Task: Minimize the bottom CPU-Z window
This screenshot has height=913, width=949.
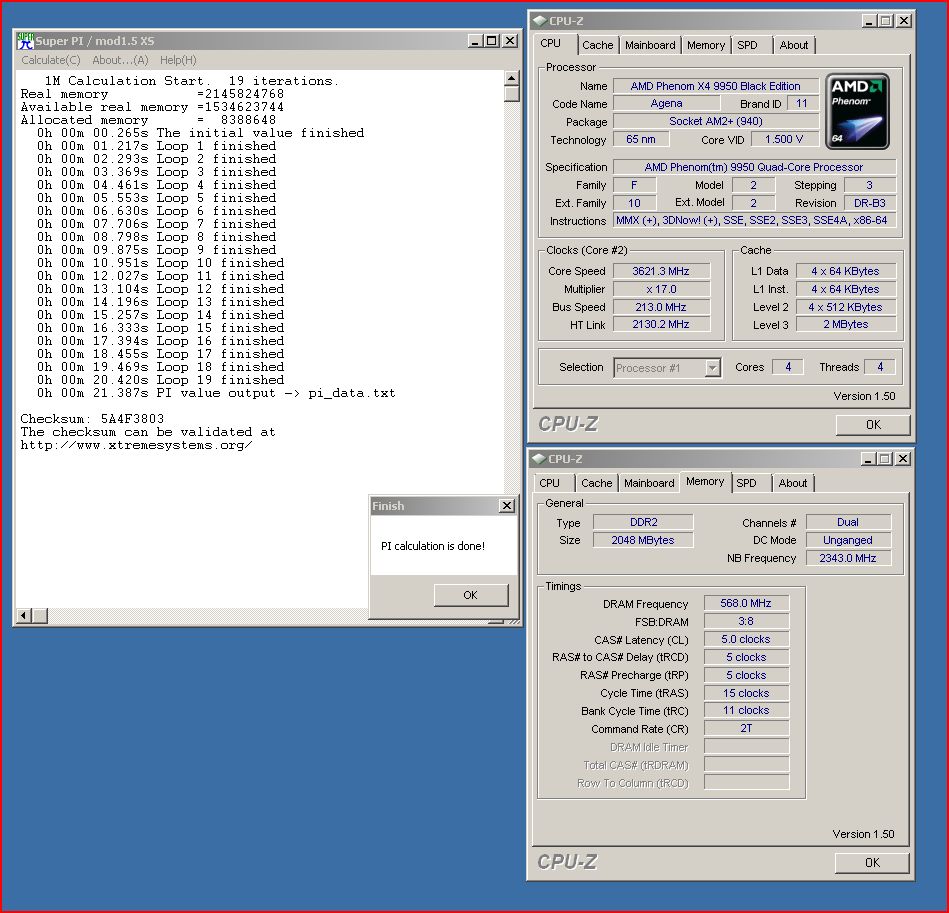Action: coord(868,459)
